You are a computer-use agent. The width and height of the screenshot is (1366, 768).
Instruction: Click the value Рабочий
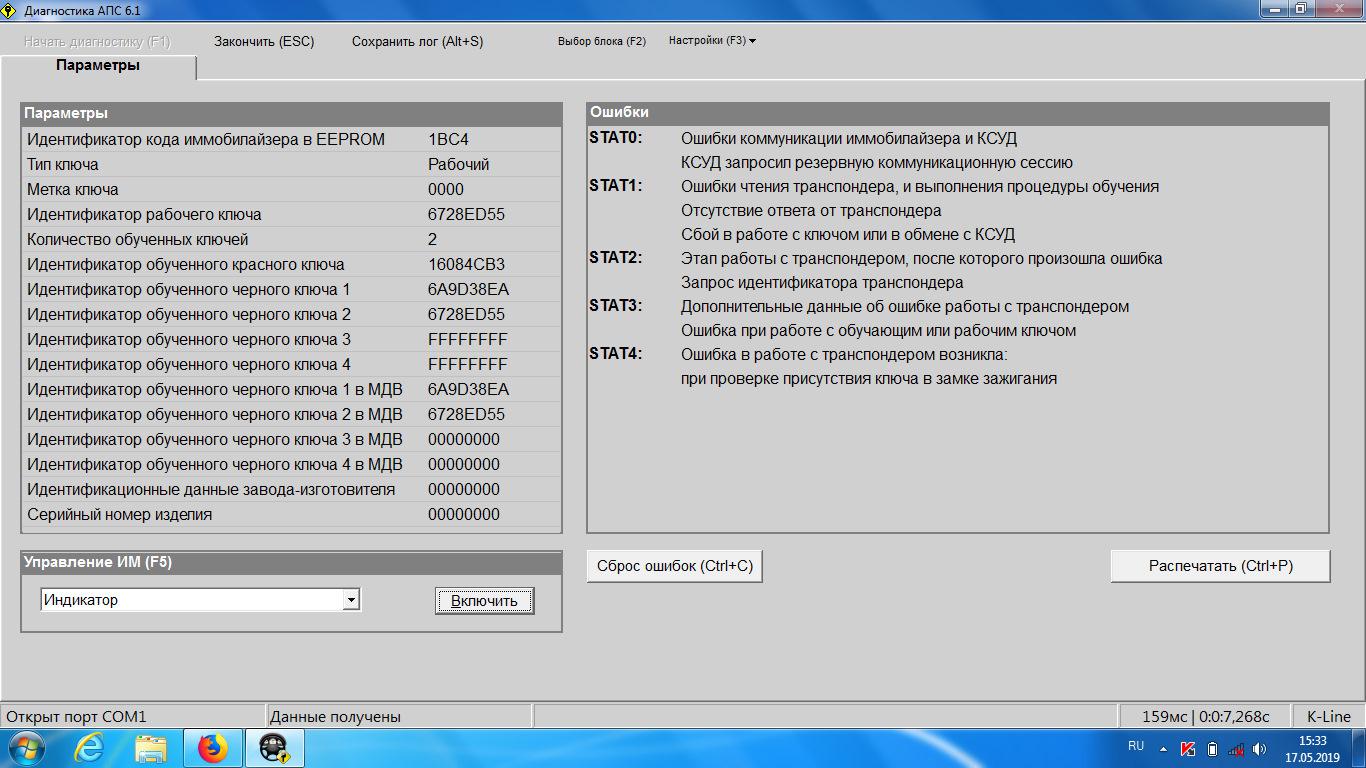[x=458, y=165]
